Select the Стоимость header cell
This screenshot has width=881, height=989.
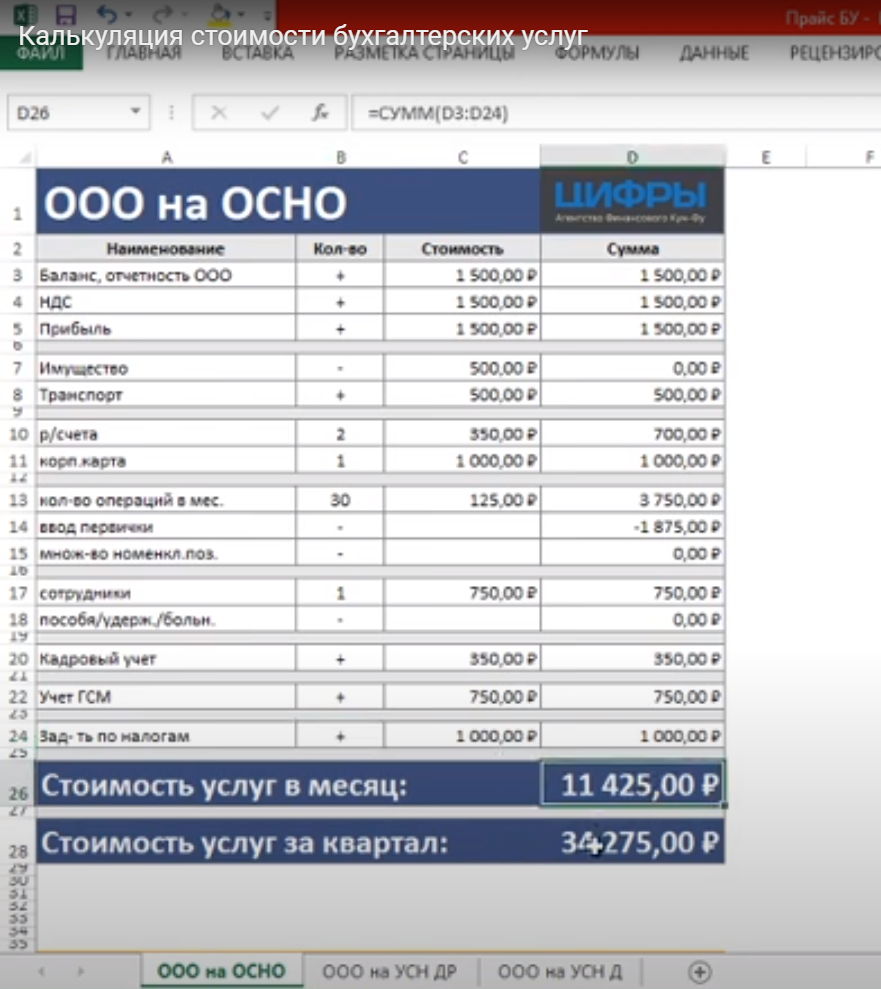(462, 249)
